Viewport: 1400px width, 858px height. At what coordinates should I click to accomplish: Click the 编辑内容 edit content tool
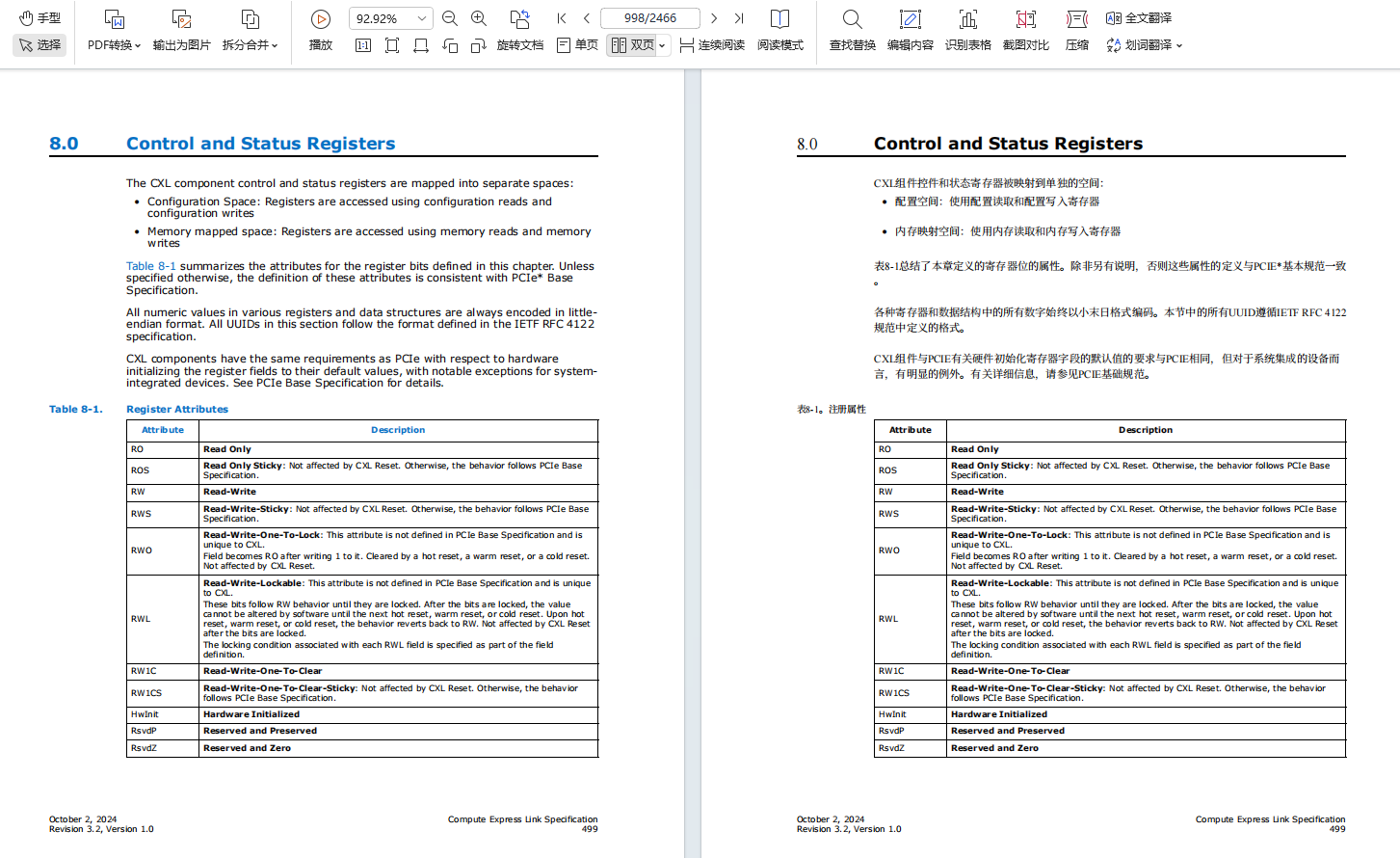tap(911, 30)
